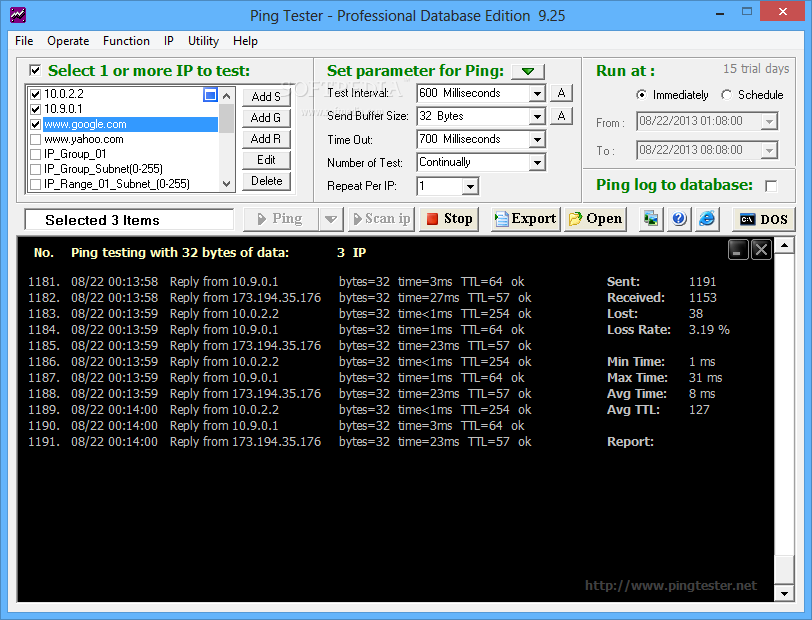Click Add S button
This screenshot has width=812, height=620.
[x=266, y=97]
